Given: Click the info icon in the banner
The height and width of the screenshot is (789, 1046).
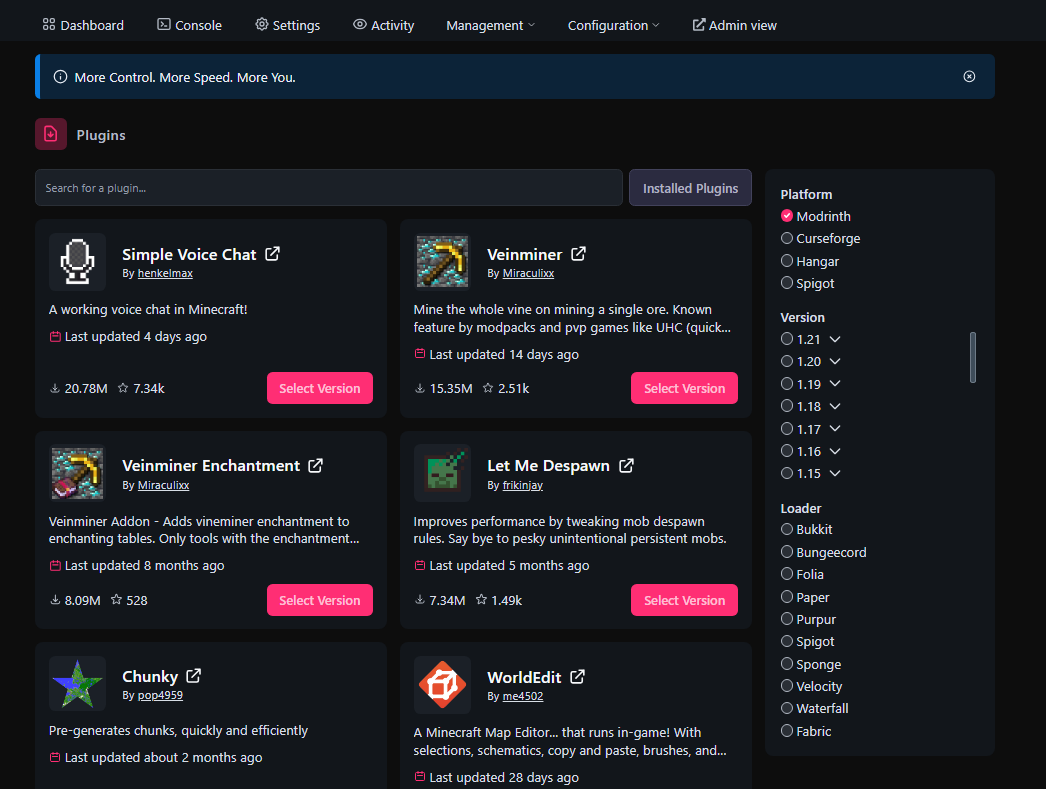Looking at the screenshot, I should (60, 77).
